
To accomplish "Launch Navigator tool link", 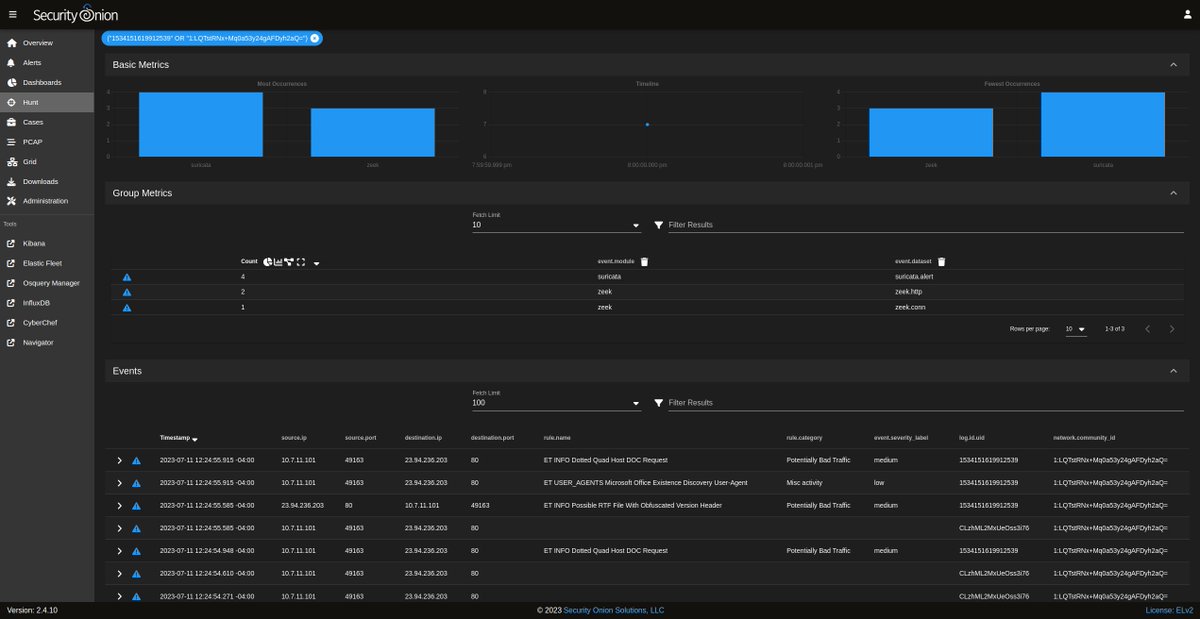I will coord(47,342).
